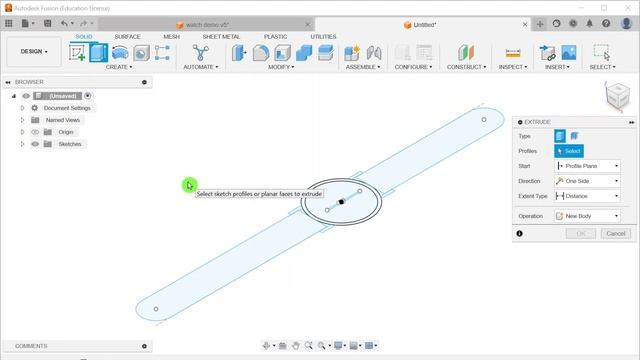Open the ViewCube in the corner
This screenshot has height=360, width=640.
click(617, 96)
